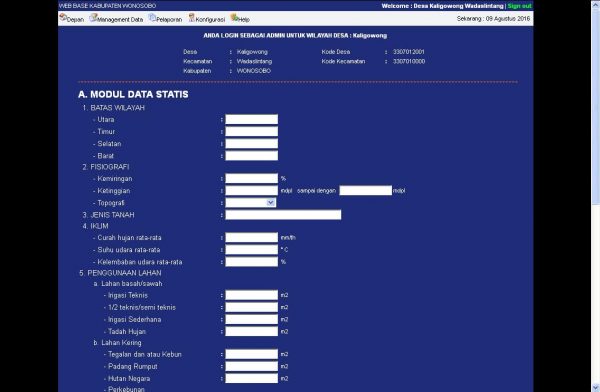The width and height of the screenshot is (600, 392).
Task: Select the Irigasi Teknis area field
Action: pyautogui.click(x=251, y=295)
